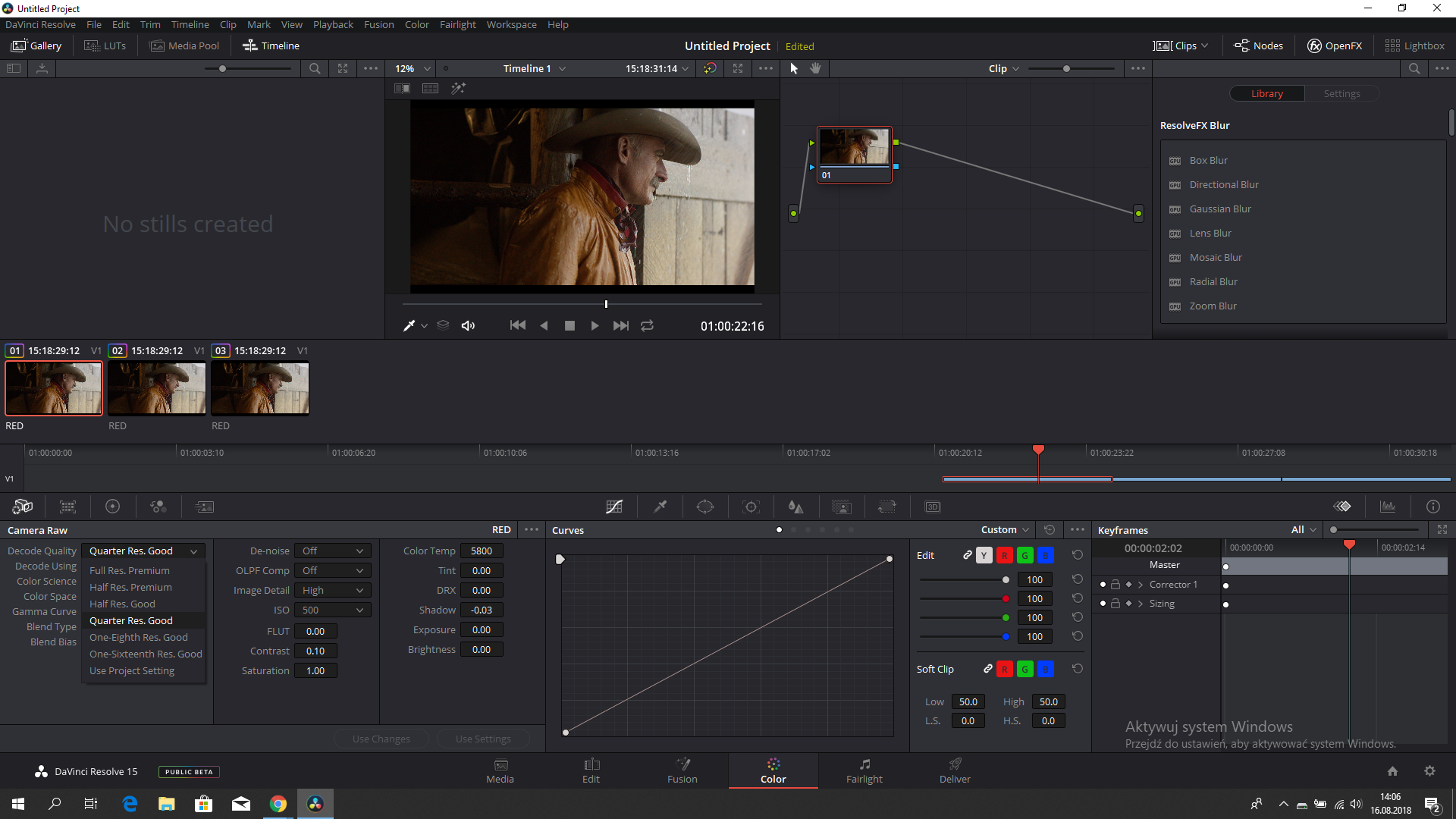
Task: Open project settings gear
Action: pos(1429,771)
